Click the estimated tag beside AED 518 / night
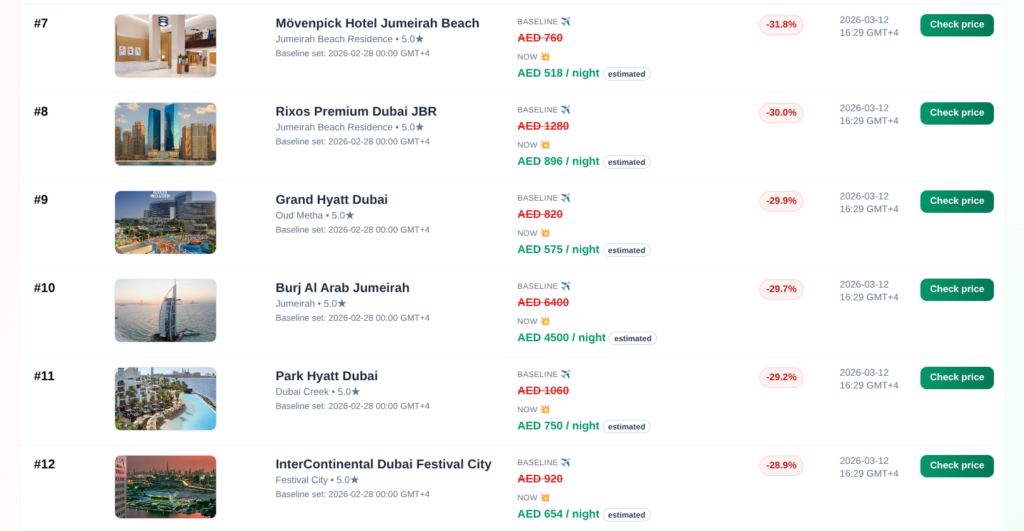The image size is (1024, 531). [626, 74]
